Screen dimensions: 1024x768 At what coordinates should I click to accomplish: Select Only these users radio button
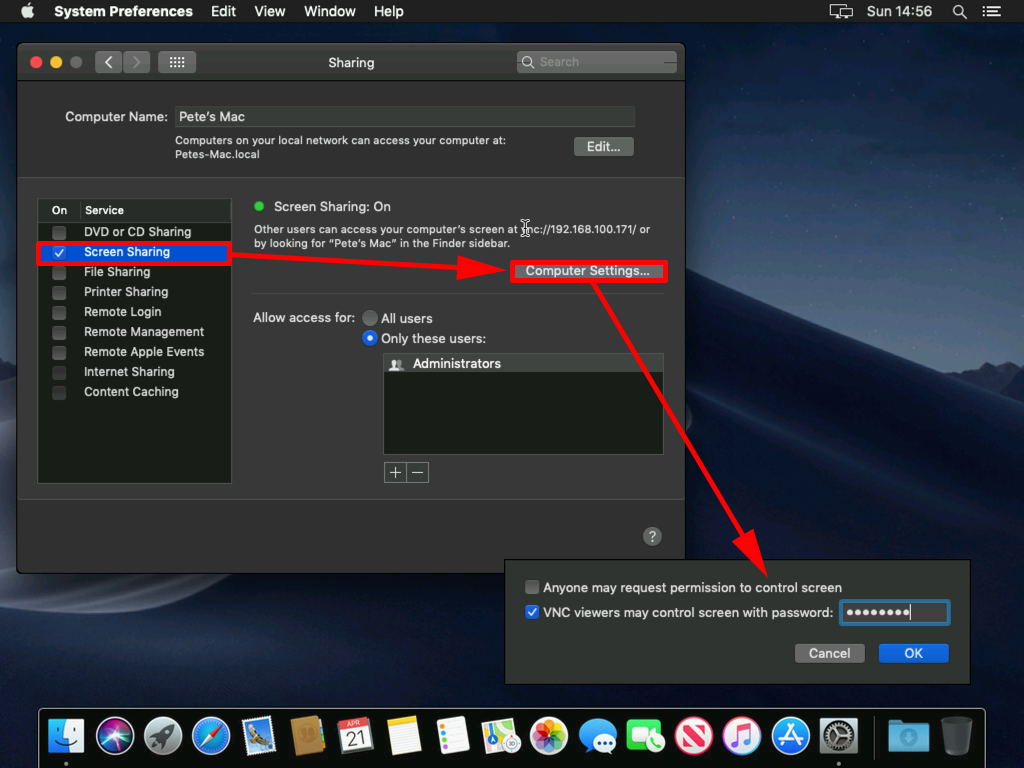[370, 338]
